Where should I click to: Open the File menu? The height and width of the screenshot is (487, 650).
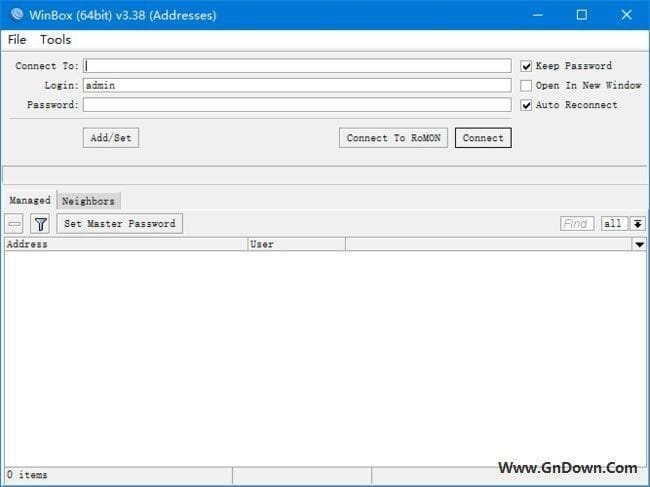click(x=17, y=40)
